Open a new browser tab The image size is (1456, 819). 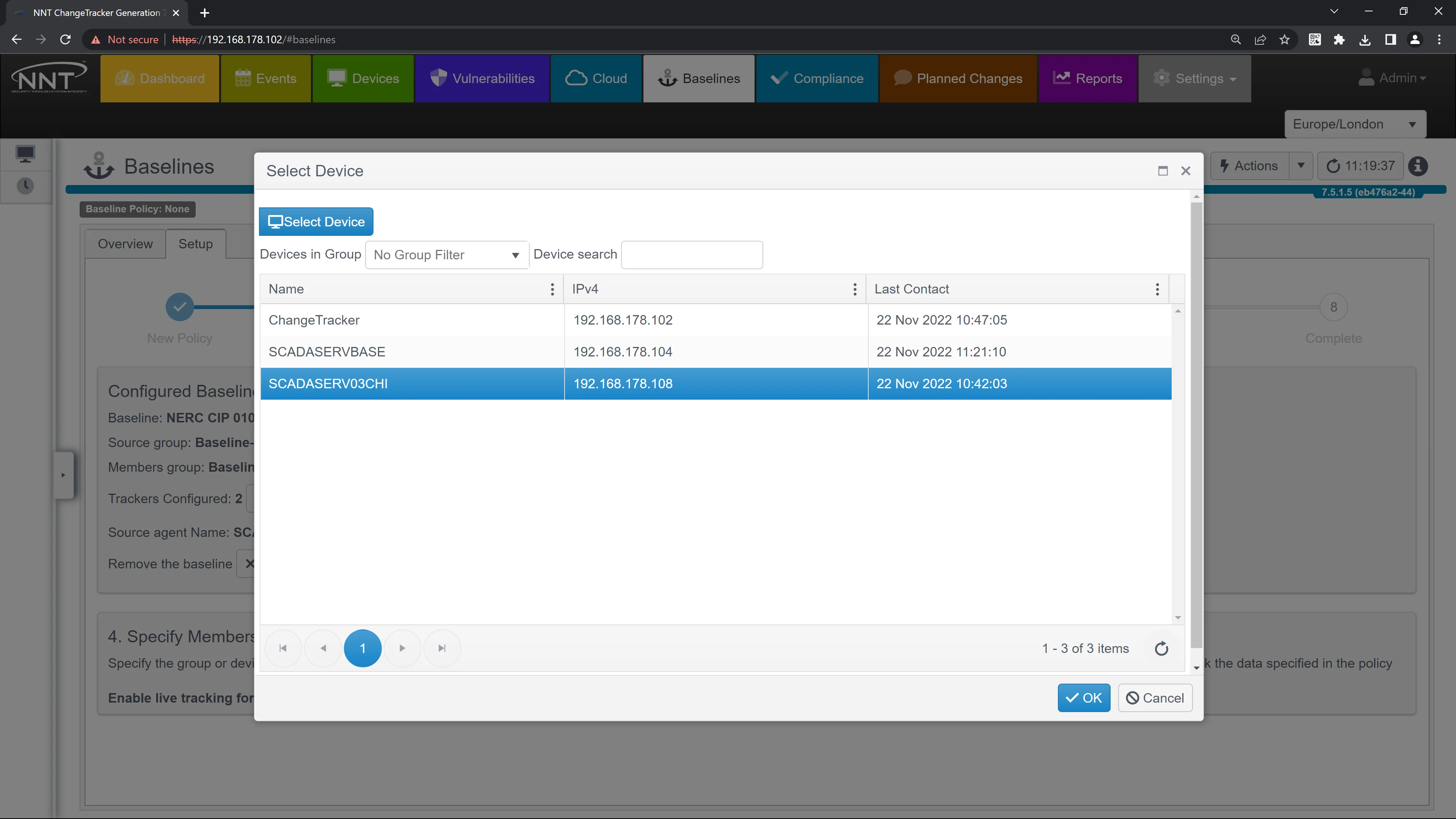click(205, 13)
